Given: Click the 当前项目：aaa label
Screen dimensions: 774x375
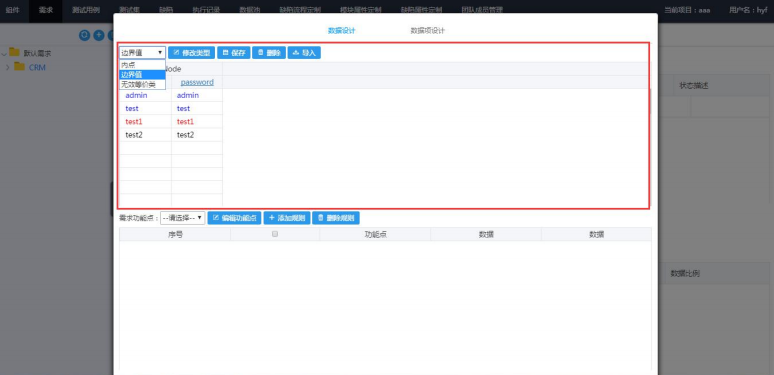Looking at the screenshot, I should (x=687, y=10).
